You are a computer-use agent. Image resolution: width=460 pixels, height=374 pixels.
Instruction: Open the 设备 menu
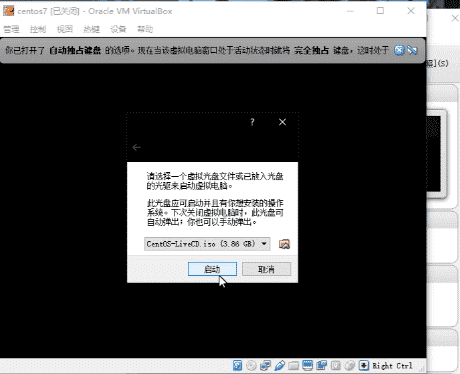118,29
